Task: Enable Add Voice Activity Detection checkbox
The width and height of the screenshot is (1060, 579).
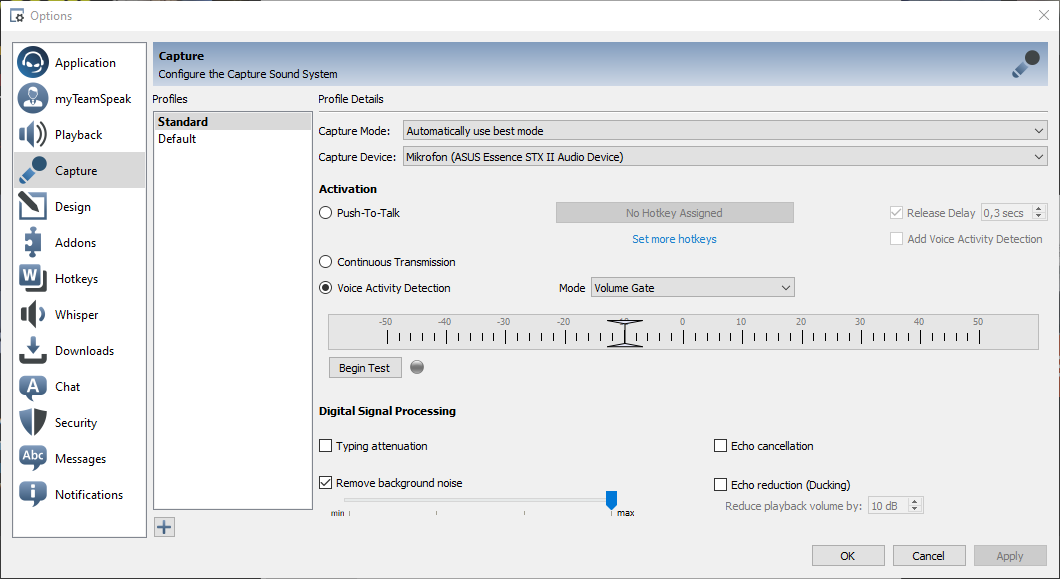Action: point(896,239)
